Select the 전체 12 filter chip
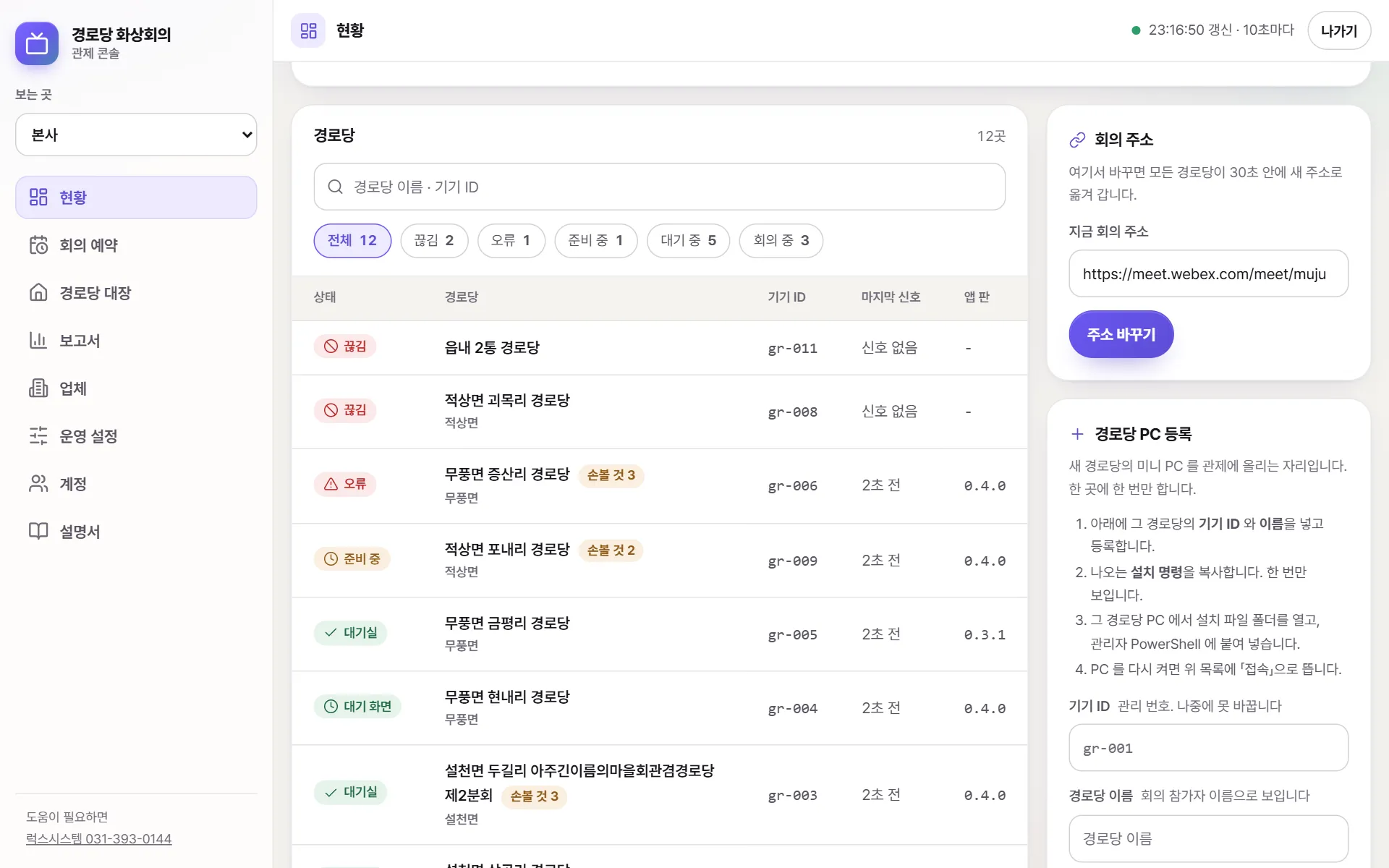The image size is (1389, 868). coord(352,241)
